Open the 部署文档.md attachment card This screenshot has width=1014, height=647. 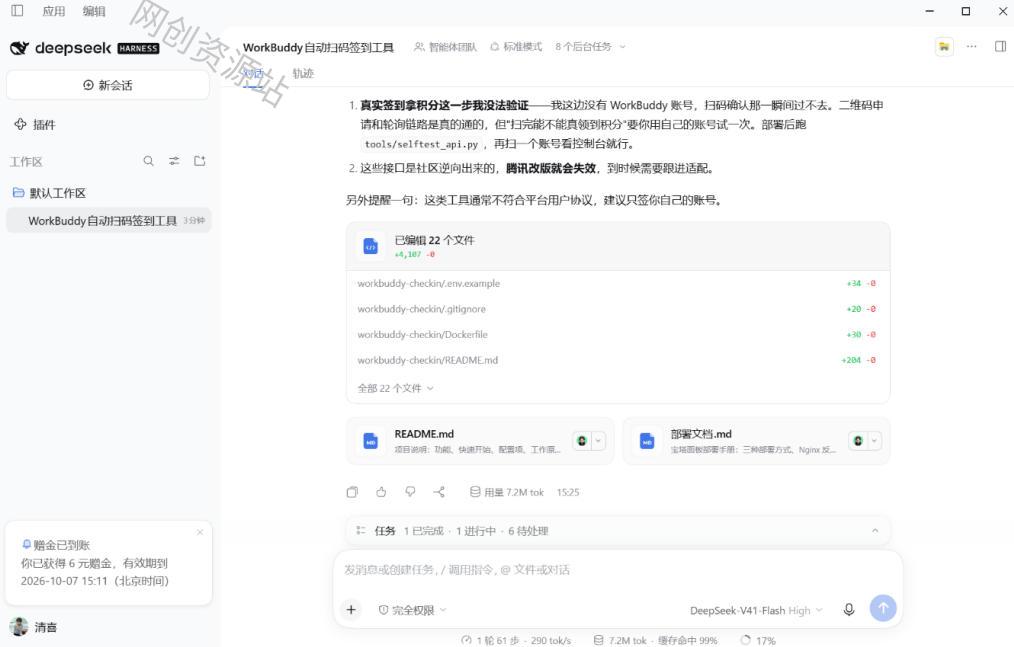756,441
